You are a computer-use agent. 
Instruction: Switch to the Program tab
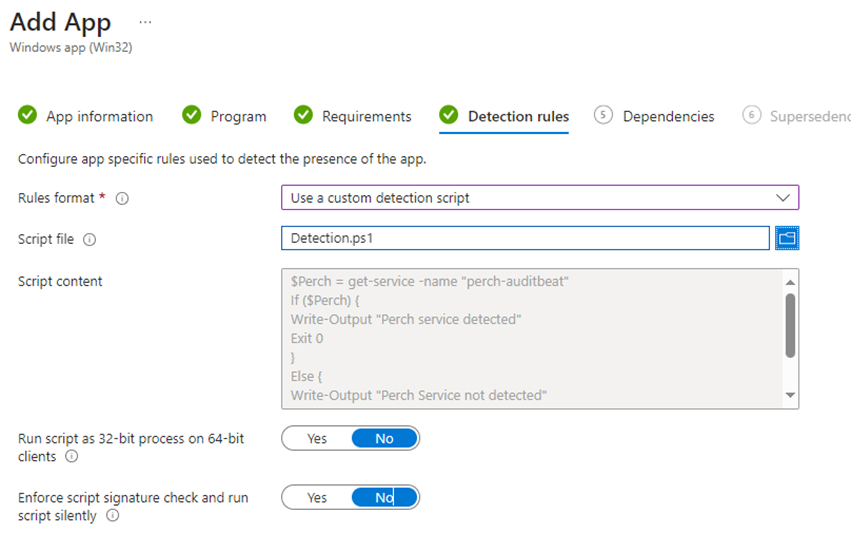(238, 117)
